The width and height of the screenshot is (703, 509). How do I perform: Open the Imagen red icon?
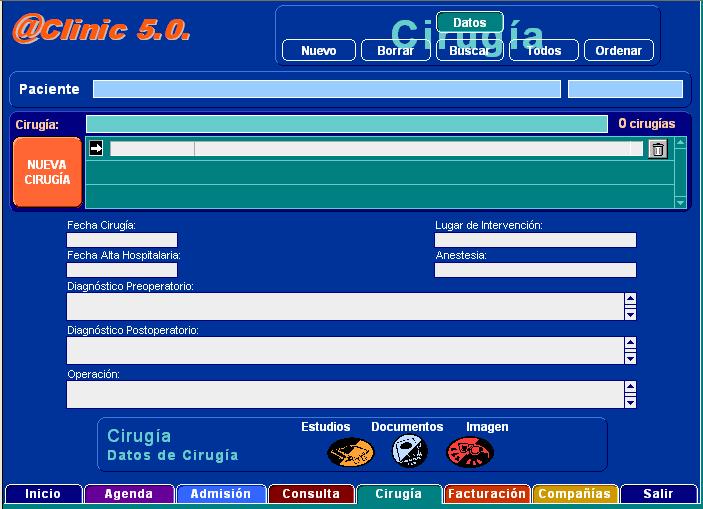pyautogui.click(x=470, y=452)
